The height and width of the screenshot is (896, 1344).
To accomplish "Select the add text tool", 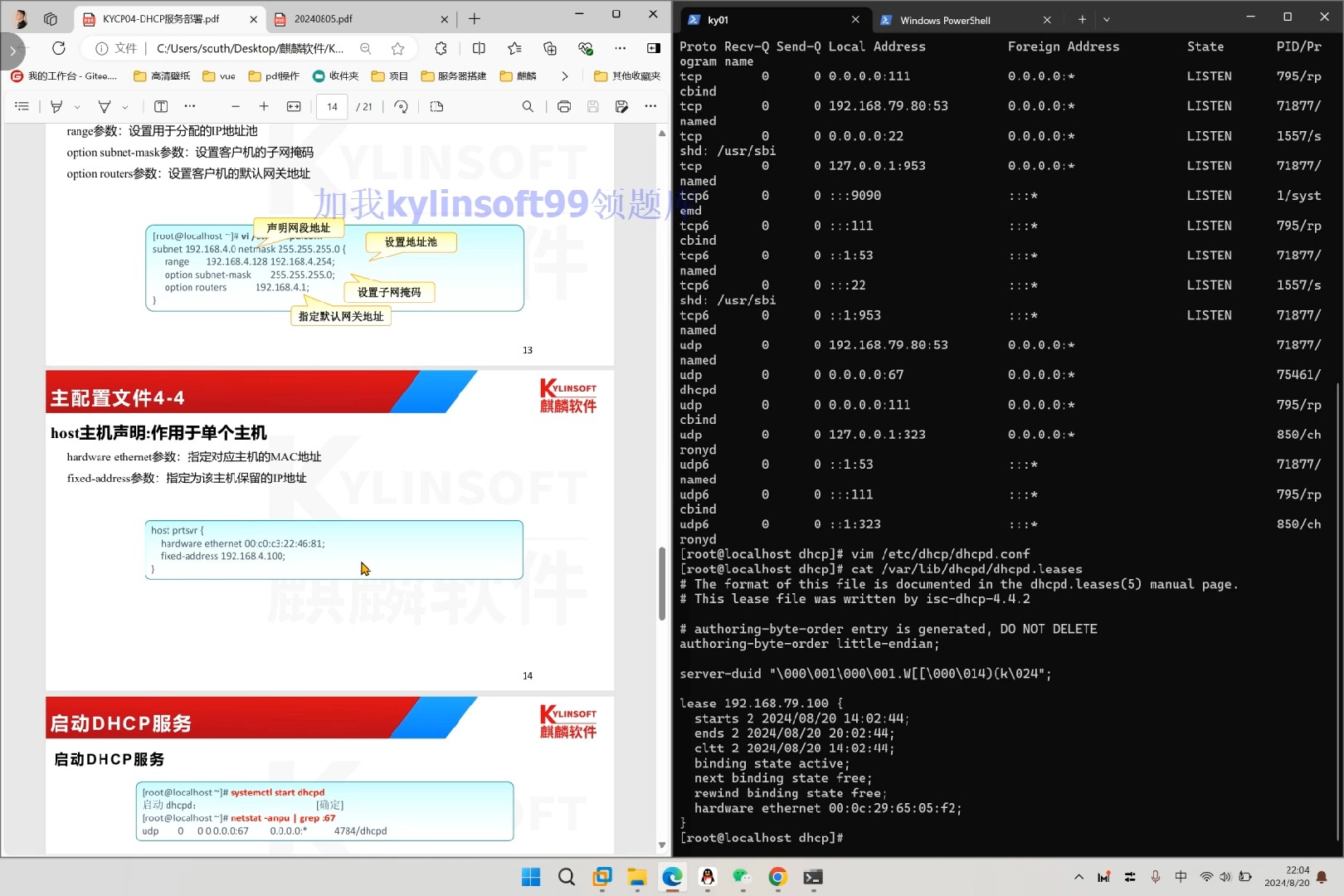I will coord(160,106).
